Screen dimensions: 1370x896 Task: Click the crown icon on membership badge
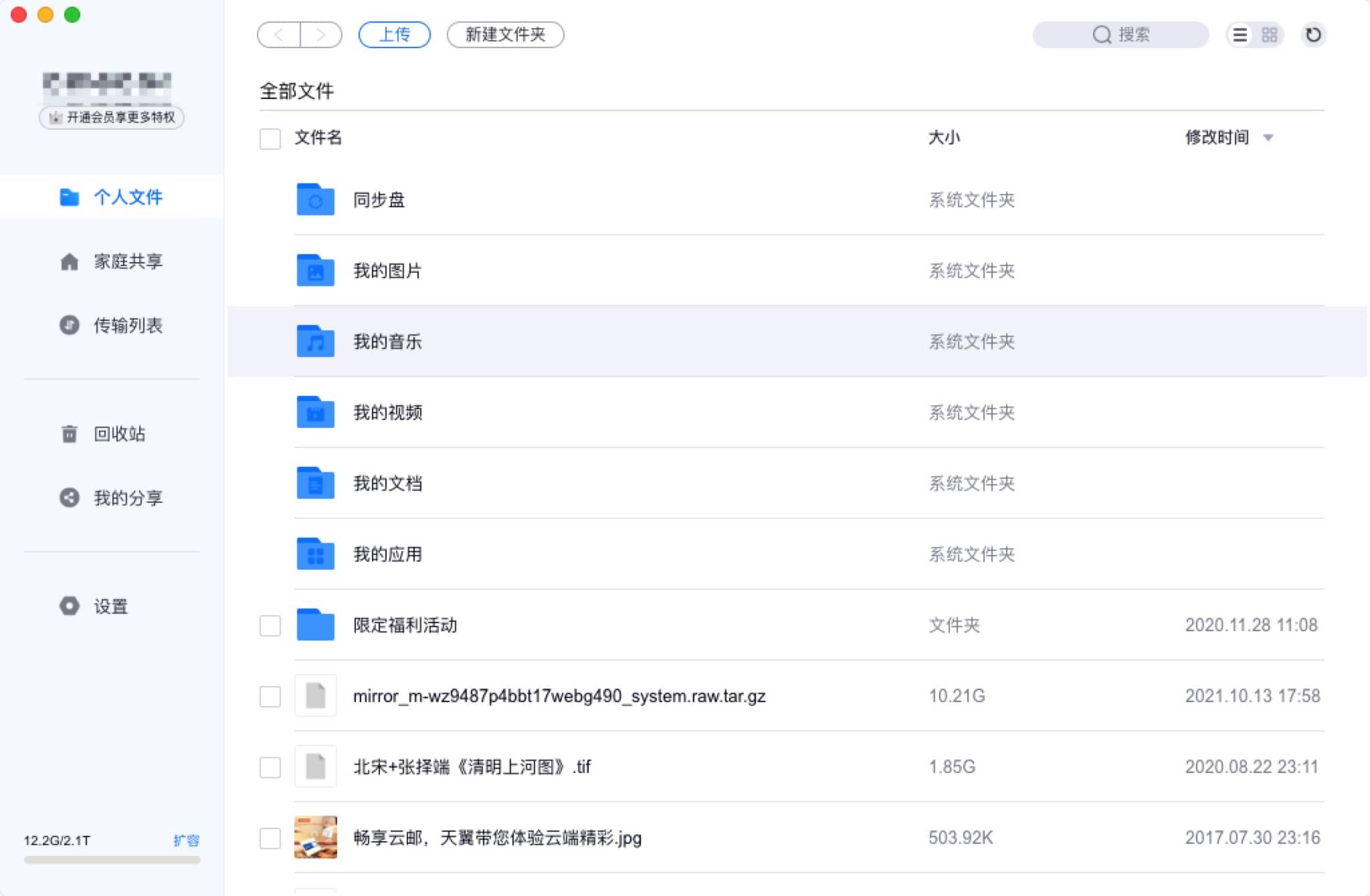56,118
